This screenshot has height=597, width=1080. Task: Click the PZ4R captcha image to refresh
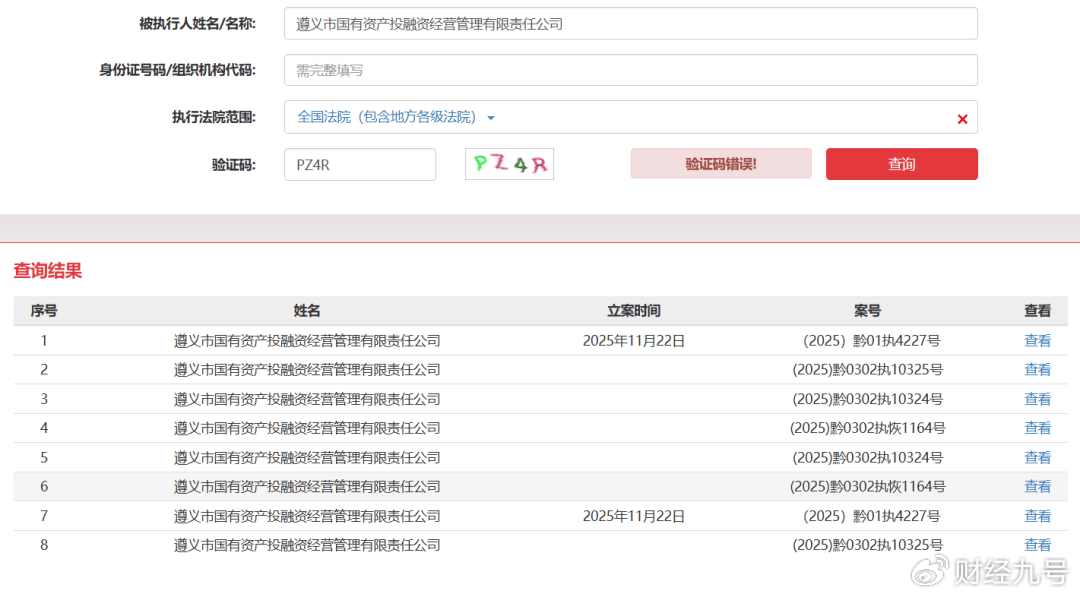[x=509, y=165]
